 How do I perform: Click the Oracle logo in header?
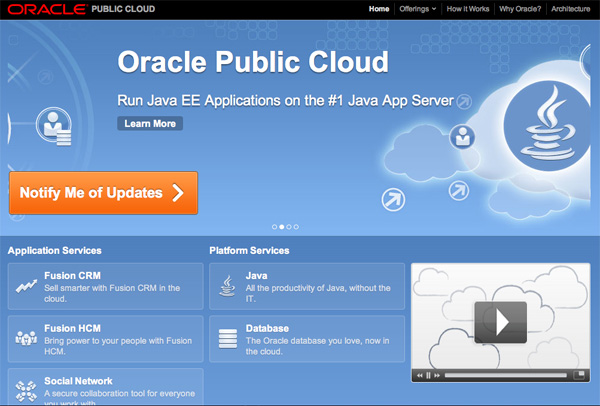pyautogui.click(x=47, y=9)
